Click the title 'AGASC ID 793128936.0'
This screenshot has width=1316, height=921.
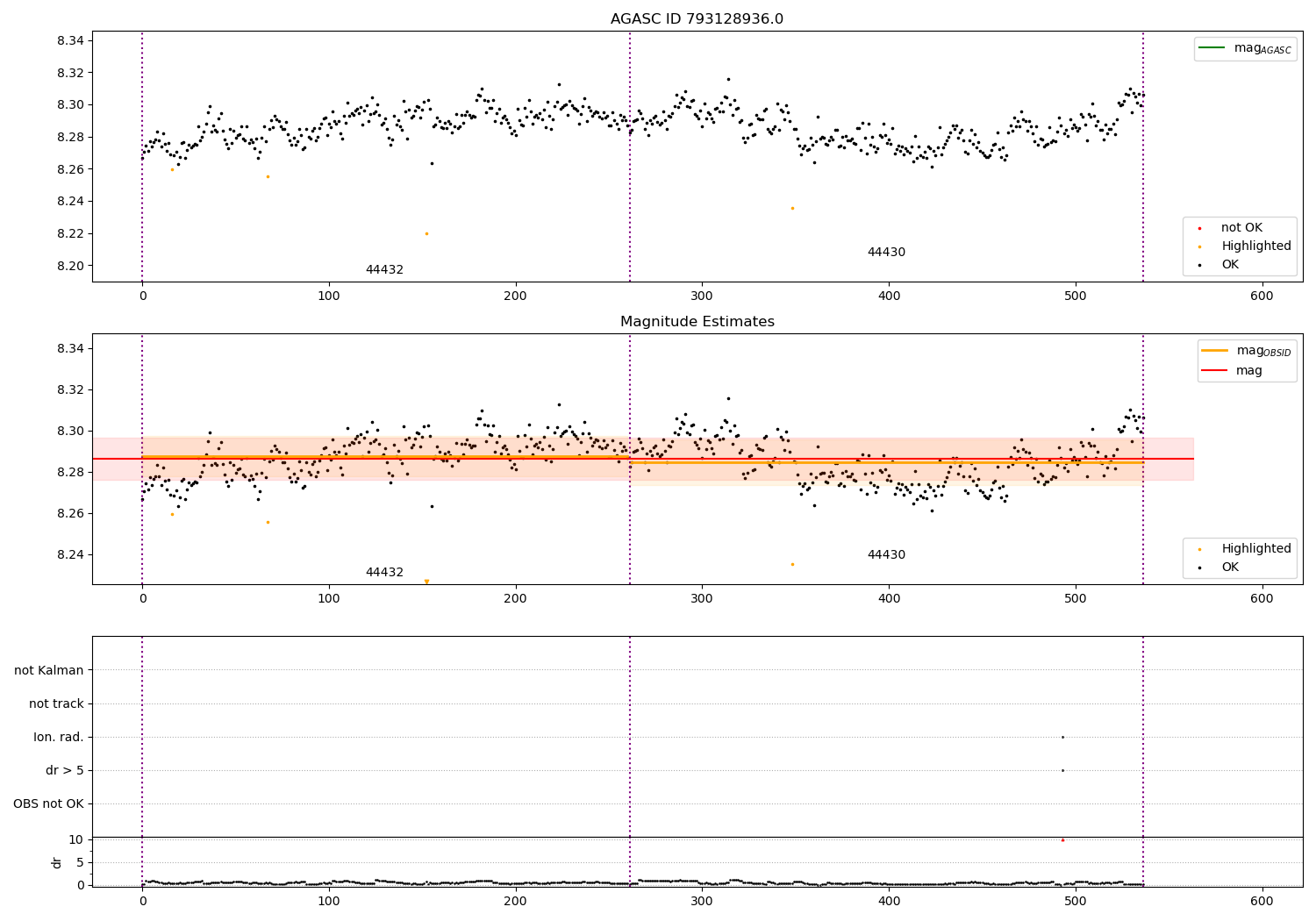click(x=697, y=19)
